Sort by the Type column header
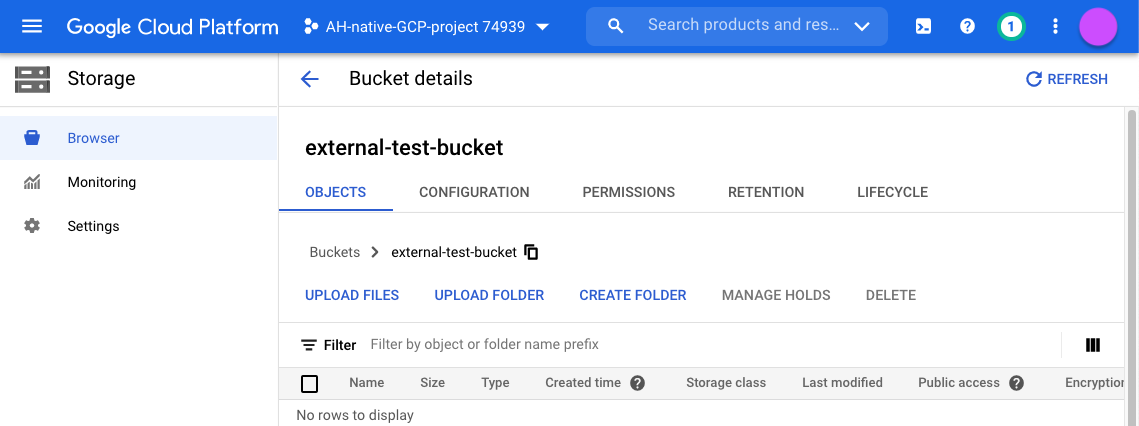 coord(495,382)
